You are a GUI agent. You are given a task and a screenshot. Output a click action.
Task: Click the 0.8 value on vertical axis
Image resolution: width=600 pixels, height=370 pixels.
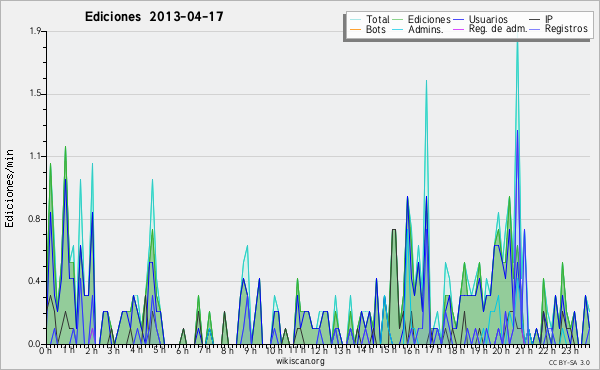click(35, 219)
